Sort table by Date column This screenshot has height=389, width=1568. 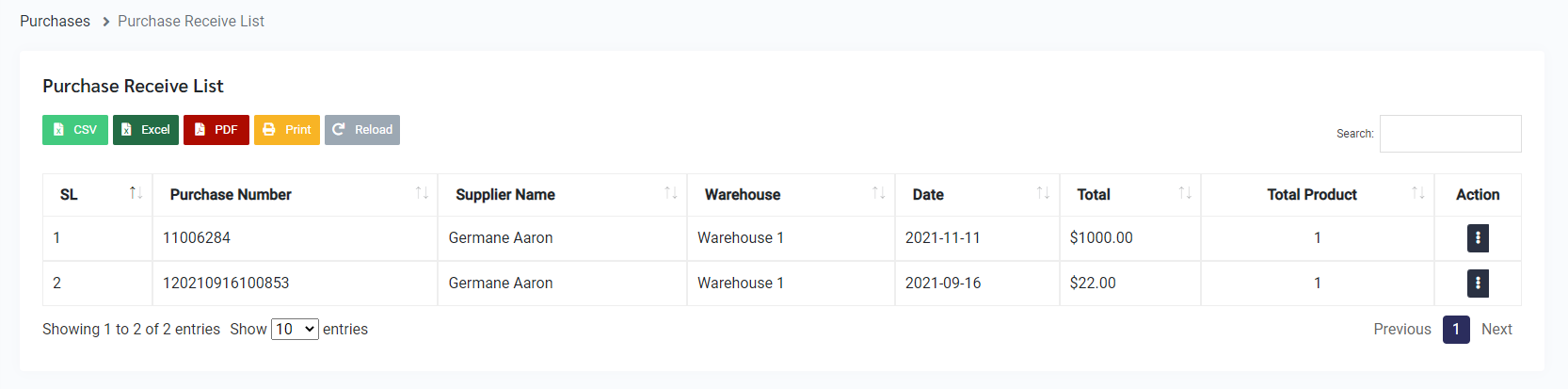pyautogui.click(x=928, y=195)
